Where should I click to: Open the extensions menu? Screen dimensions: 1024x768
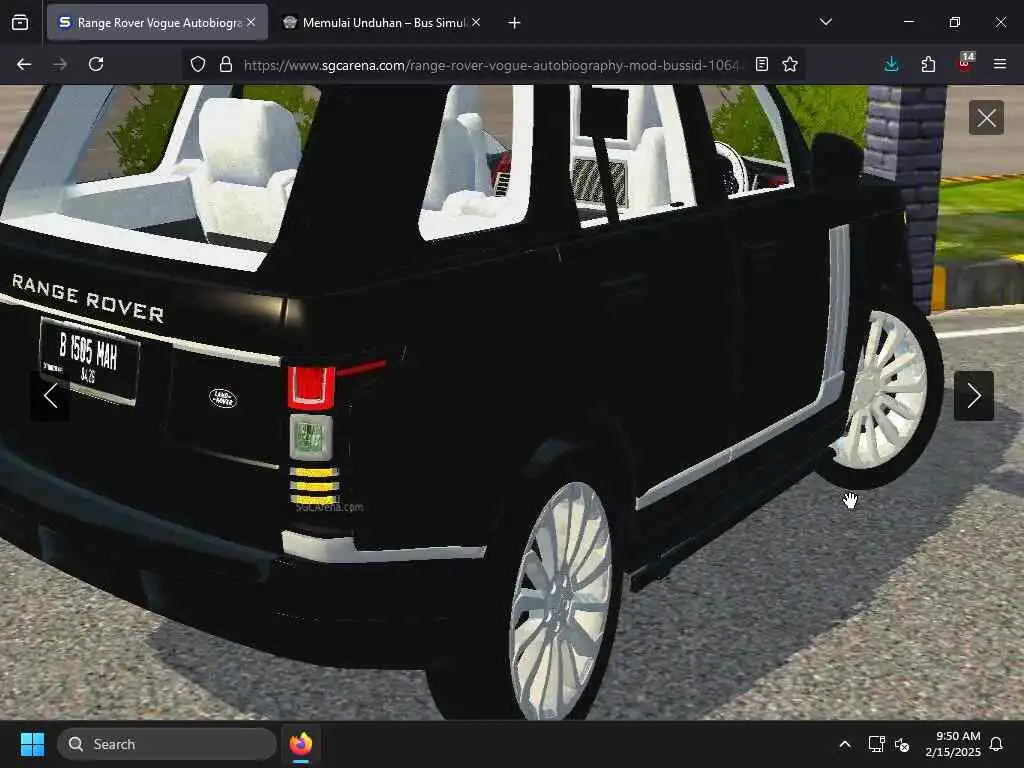click(928, 64)
